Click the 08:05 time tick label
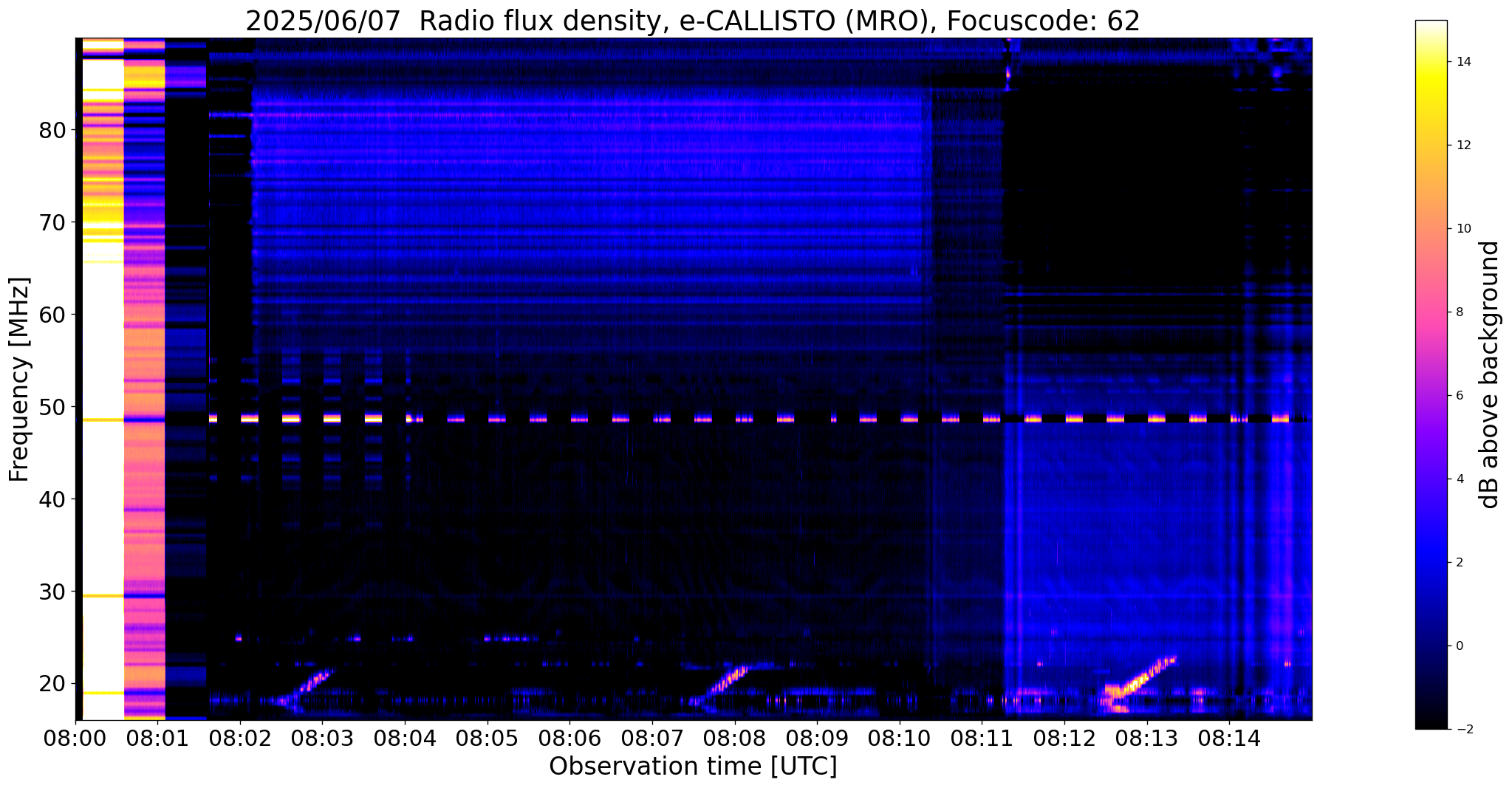 (x=487, y=738)
